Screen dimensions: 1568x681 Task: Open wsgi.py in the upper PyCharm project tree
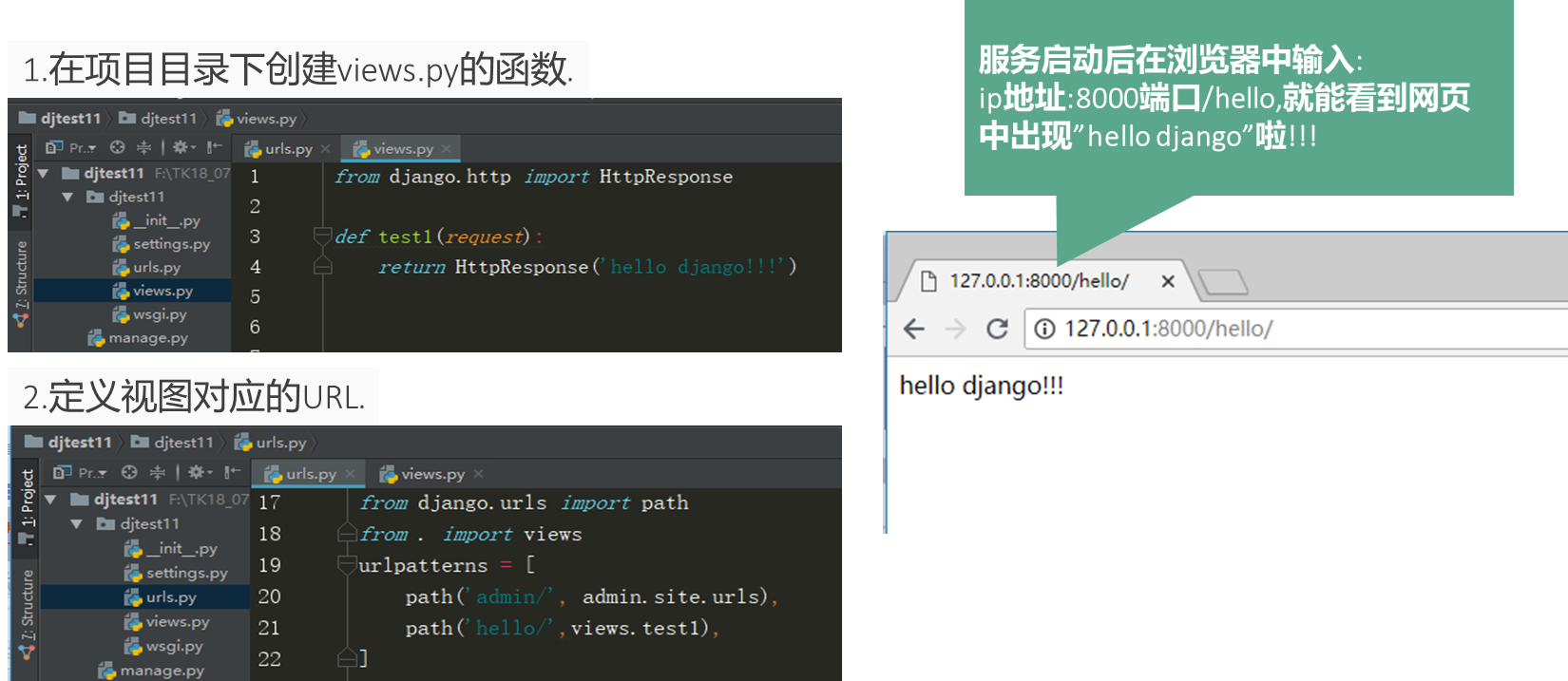149,314
